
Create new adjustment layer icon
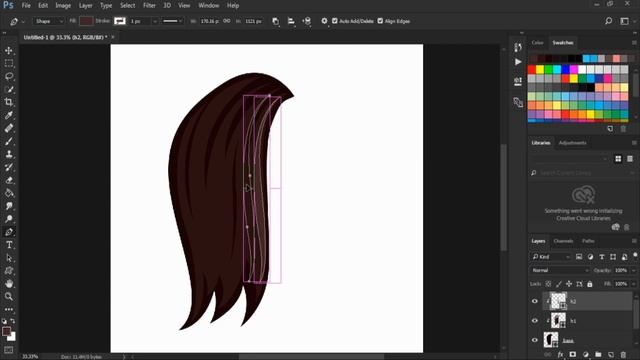pos(586,354)
